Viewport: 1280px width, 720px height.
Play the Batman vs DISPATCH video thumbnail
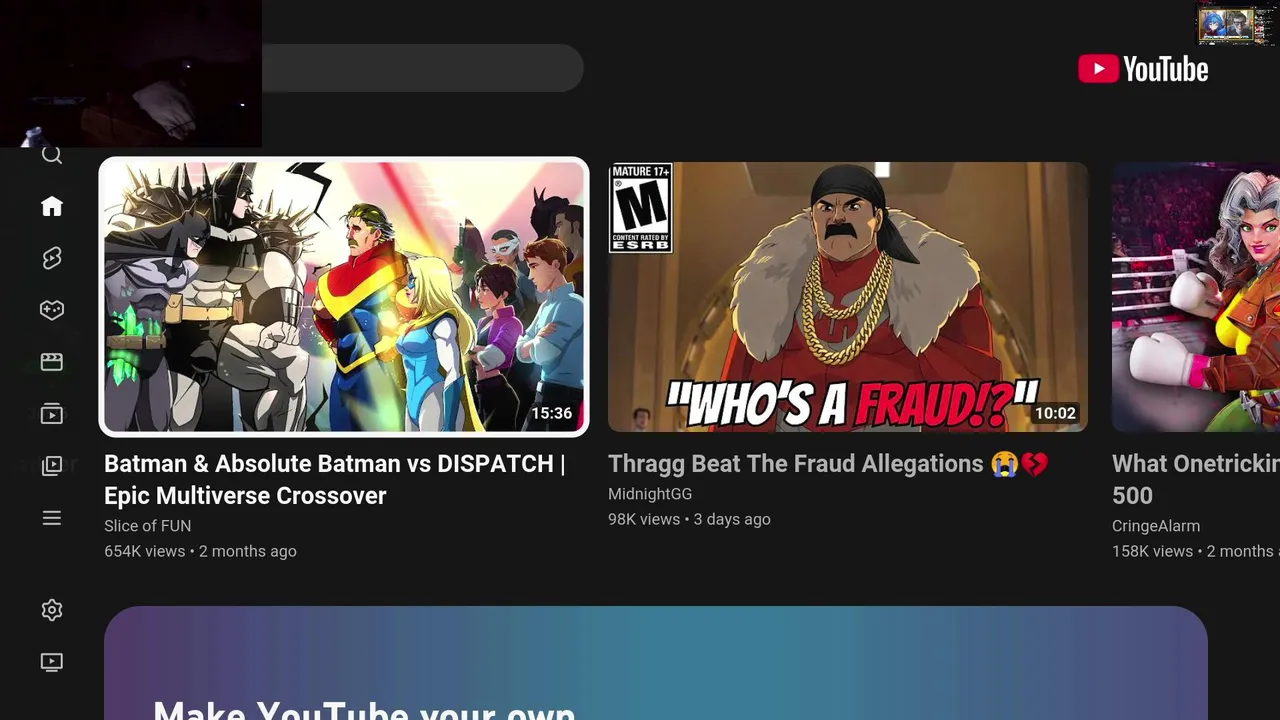coord(344,297)
